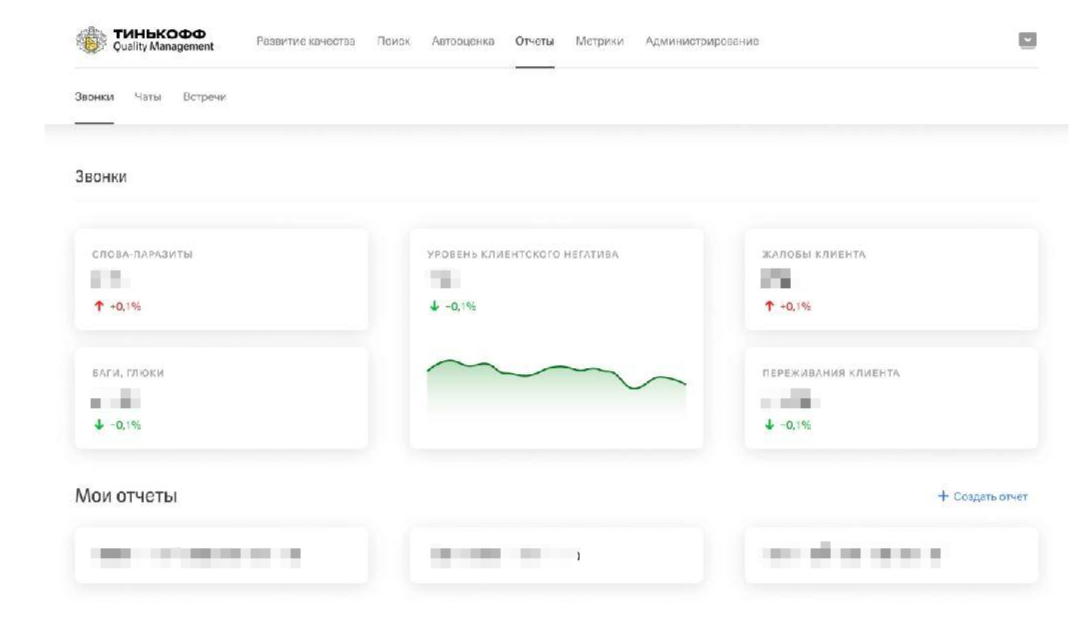
Task: Click the plus icon next to Создать отчет
Action: [942, 497]
